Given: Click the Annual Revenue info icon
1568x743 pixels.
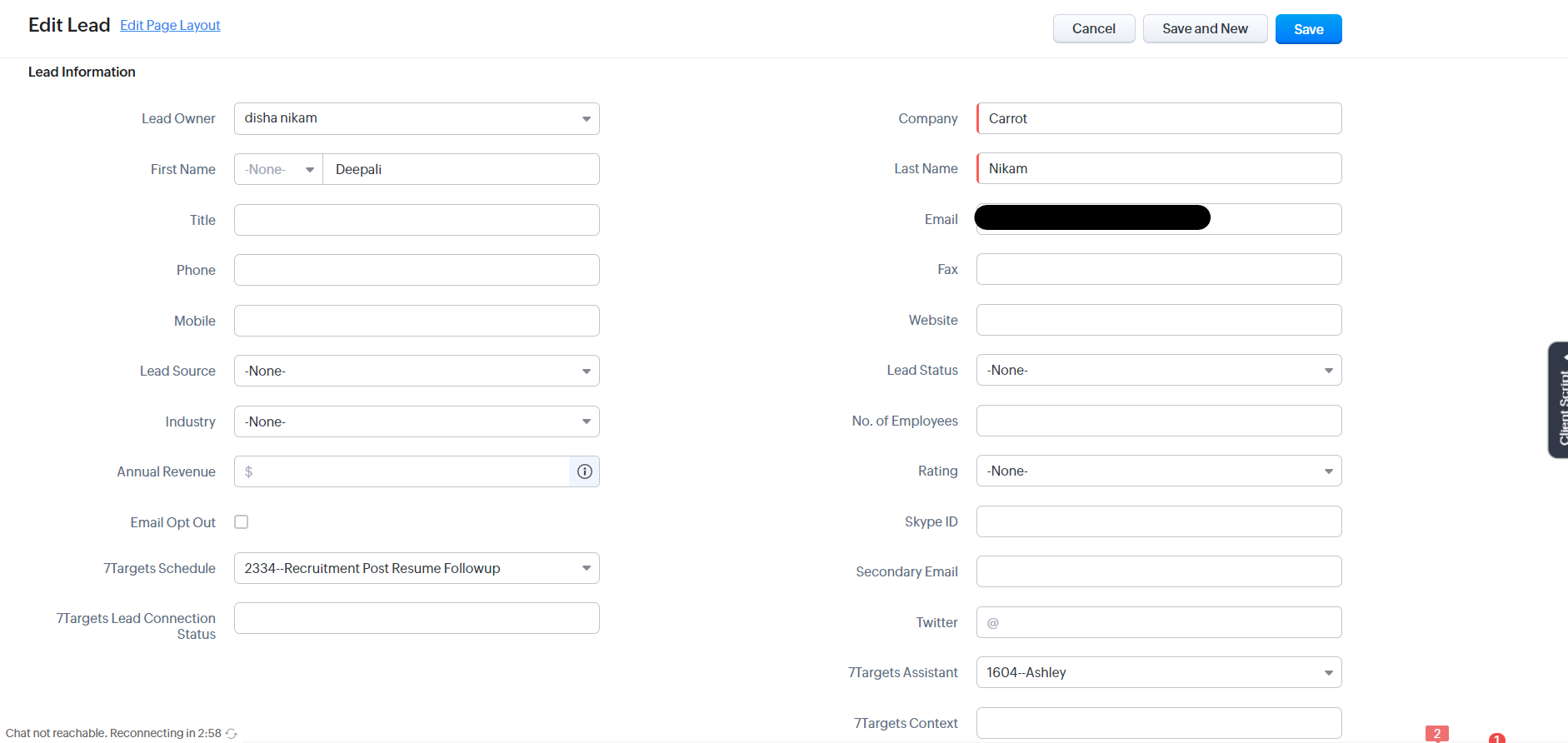Looking at the screenshot, I should point(585,471).
